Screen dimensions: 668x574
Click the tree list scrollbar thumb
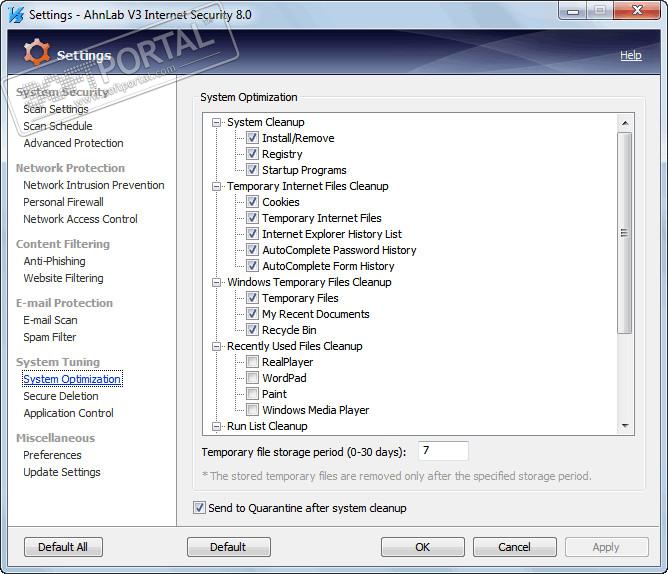pos(625,233)
